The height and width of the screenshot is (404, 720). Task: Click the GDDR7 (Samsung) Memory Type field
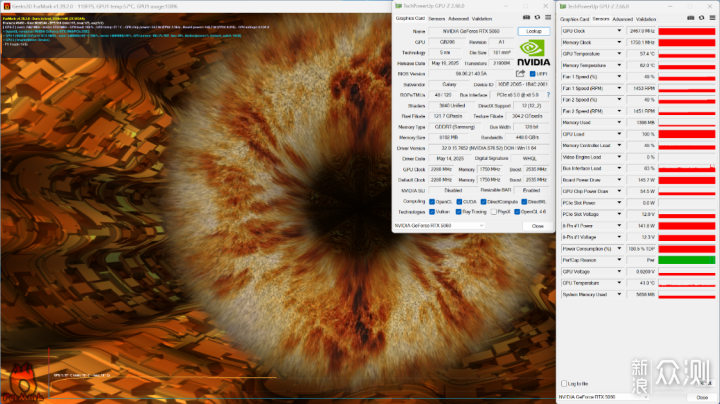coord(455,127)
